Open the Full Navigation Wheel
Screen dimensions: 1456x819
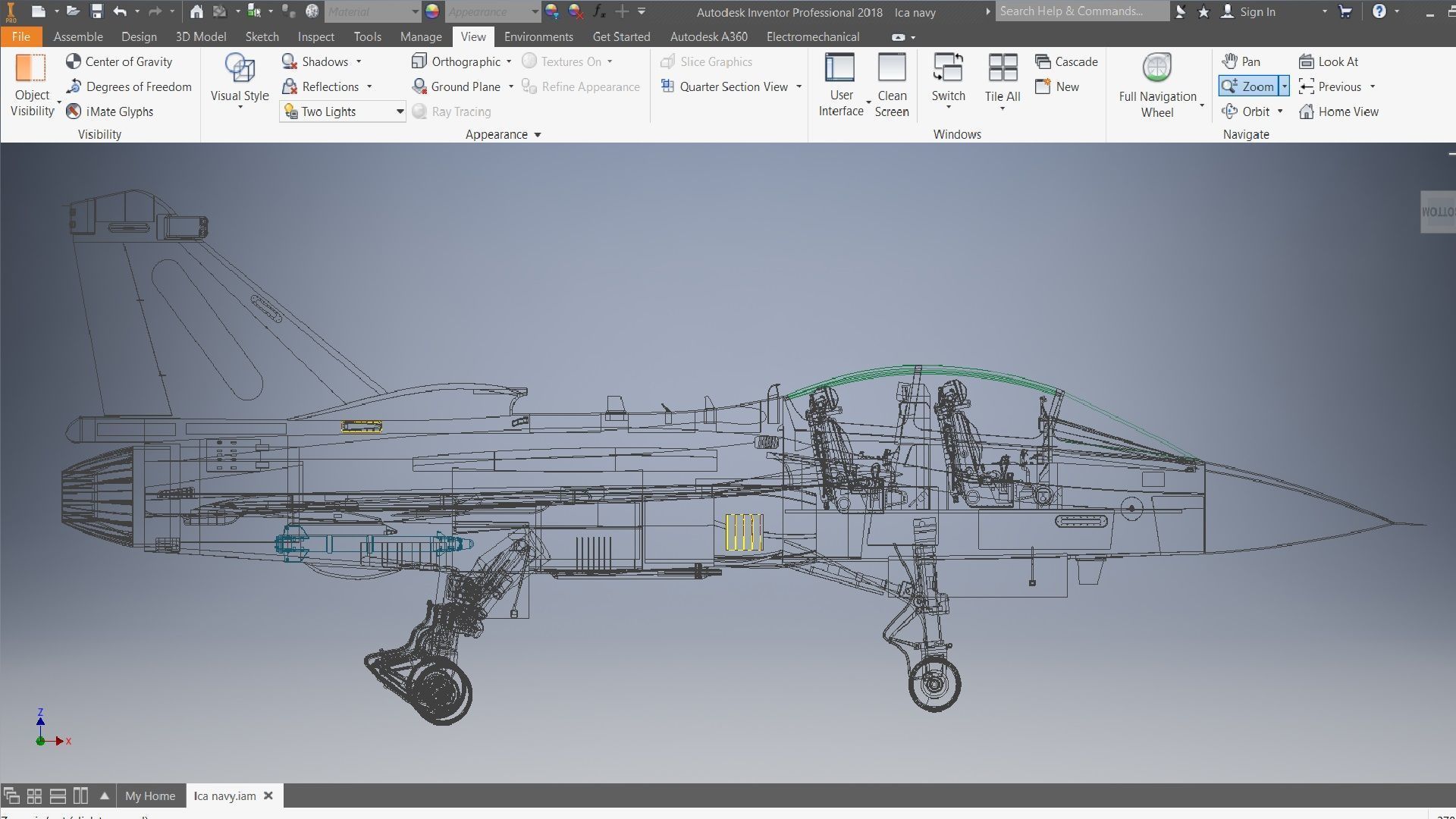point(1157,85)
